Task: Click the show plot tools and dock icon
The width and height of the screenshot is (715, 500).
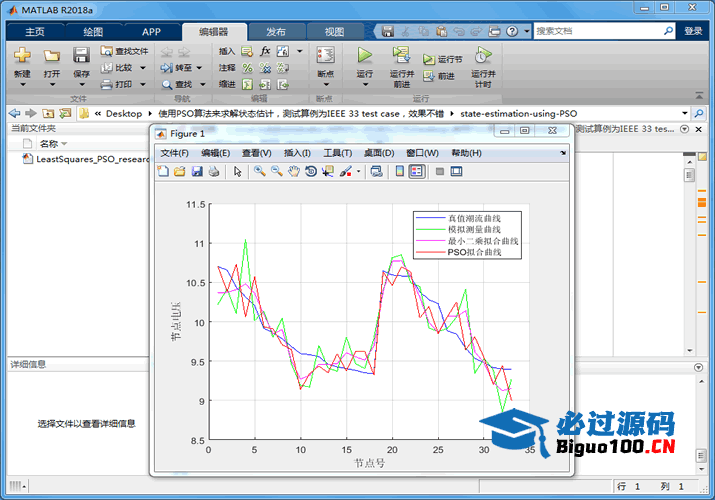Action: [x=456, y=171]
